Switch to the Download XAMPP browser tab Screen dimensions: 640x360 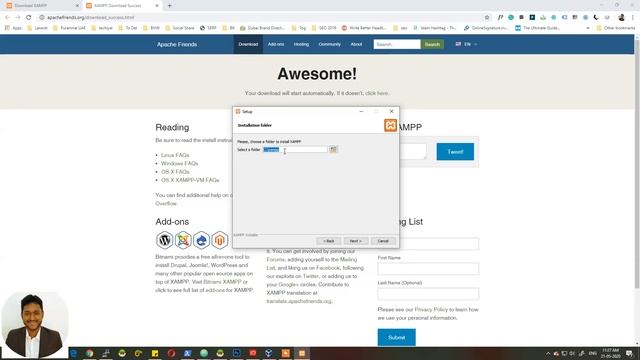(x=41, y=6)
